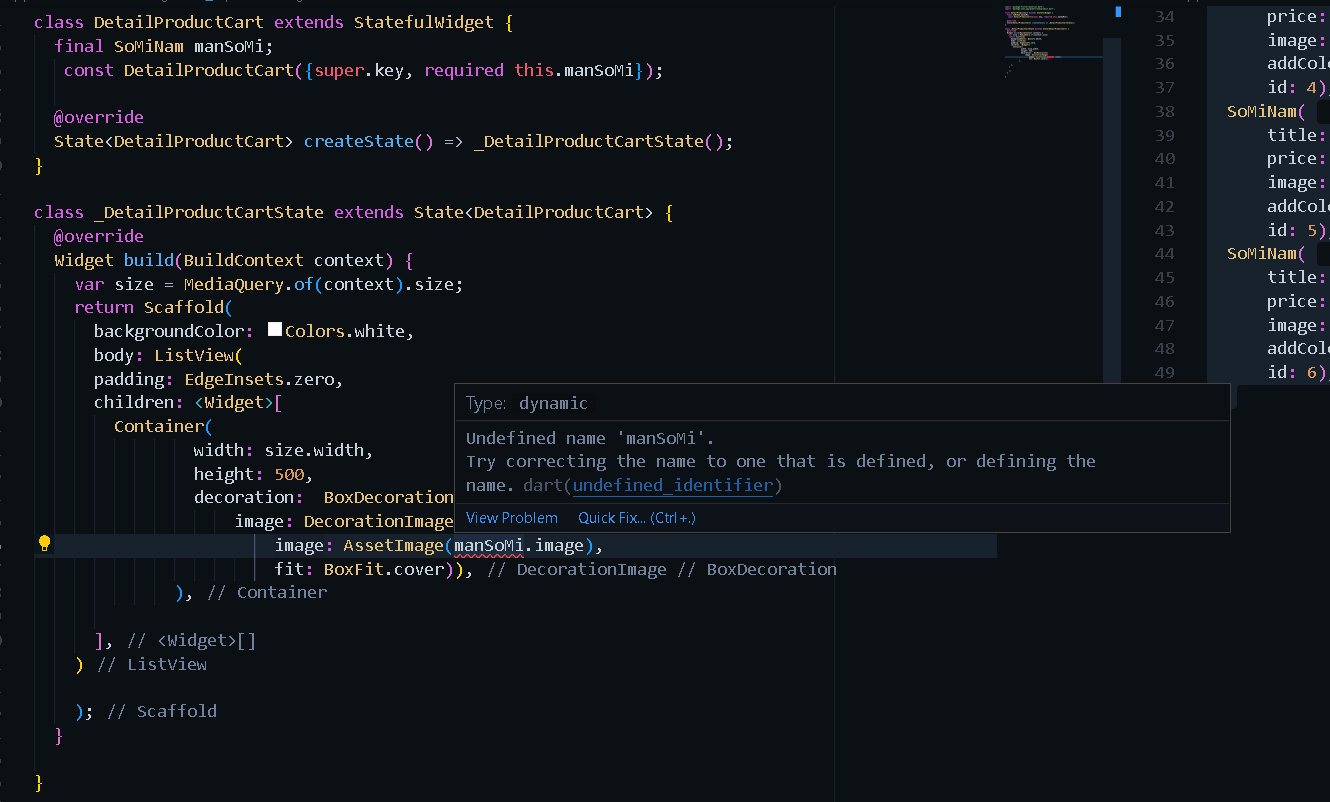
Task: Click 'id: 6)' in the right editor
Action: click(x=1298, y=372)
